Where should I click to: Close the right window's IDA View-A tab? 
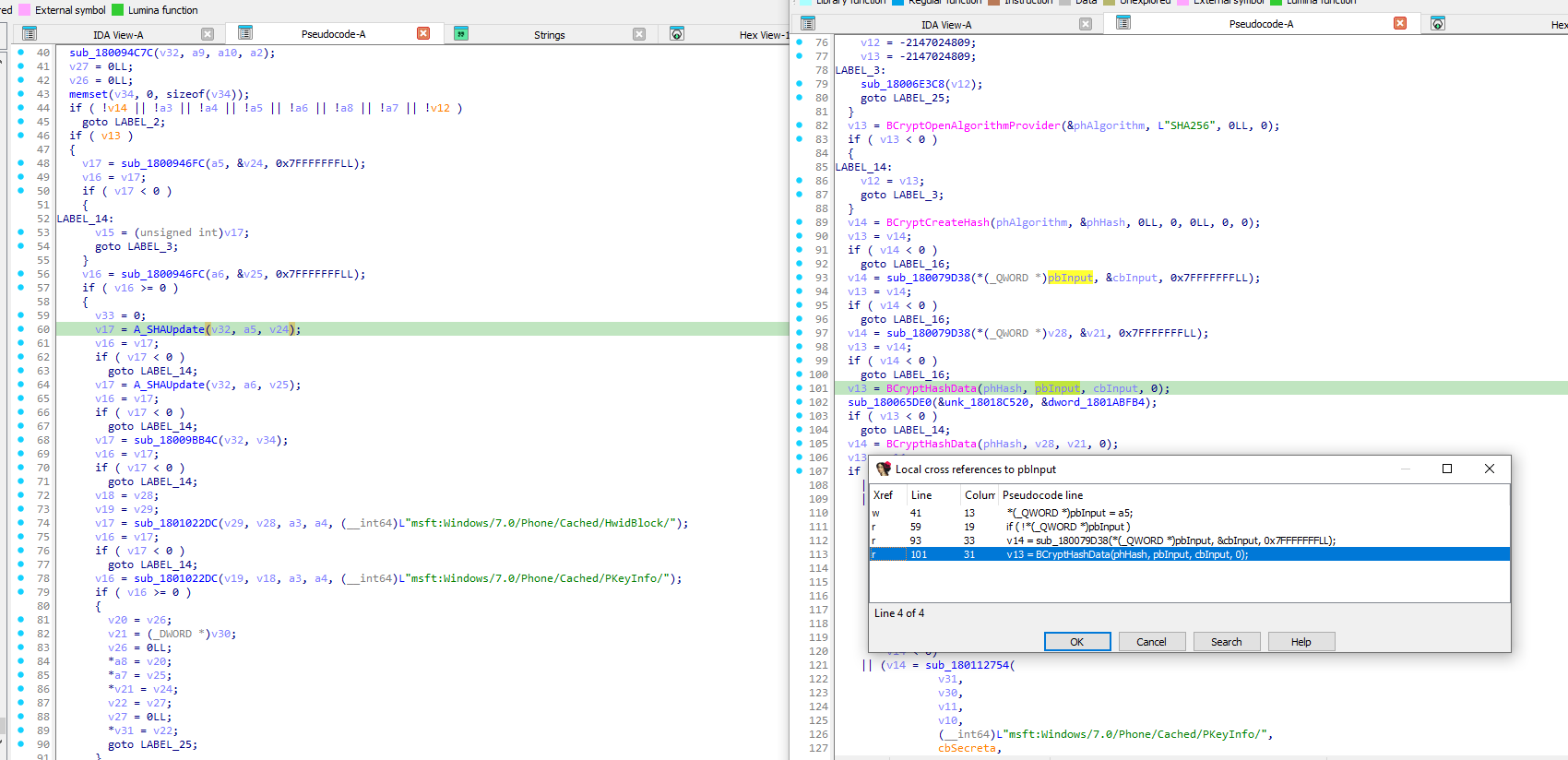(1086, 24)
